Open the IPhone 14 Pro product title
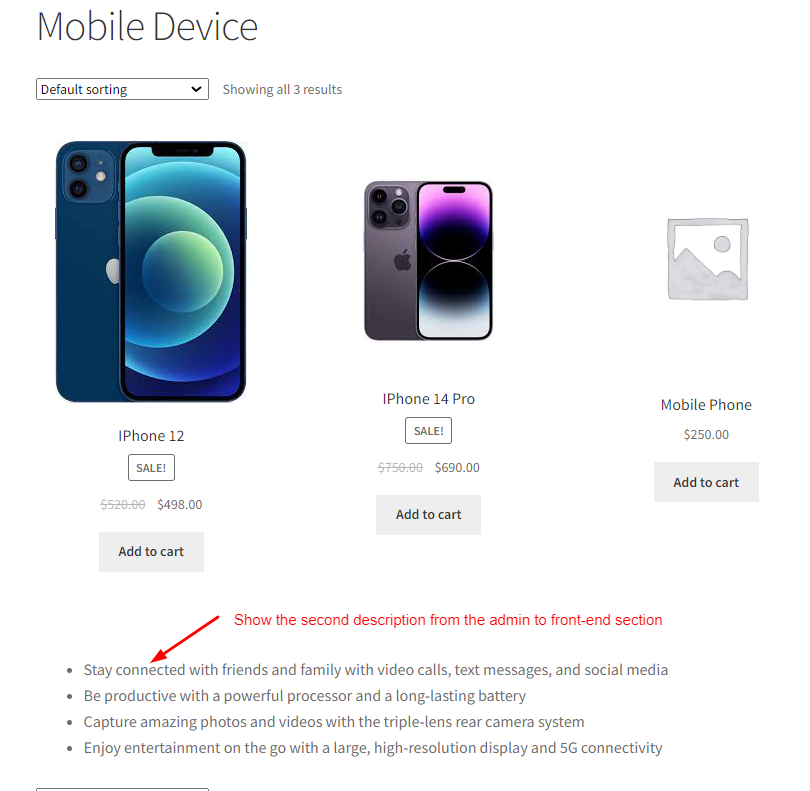 (x=428, y=399)
